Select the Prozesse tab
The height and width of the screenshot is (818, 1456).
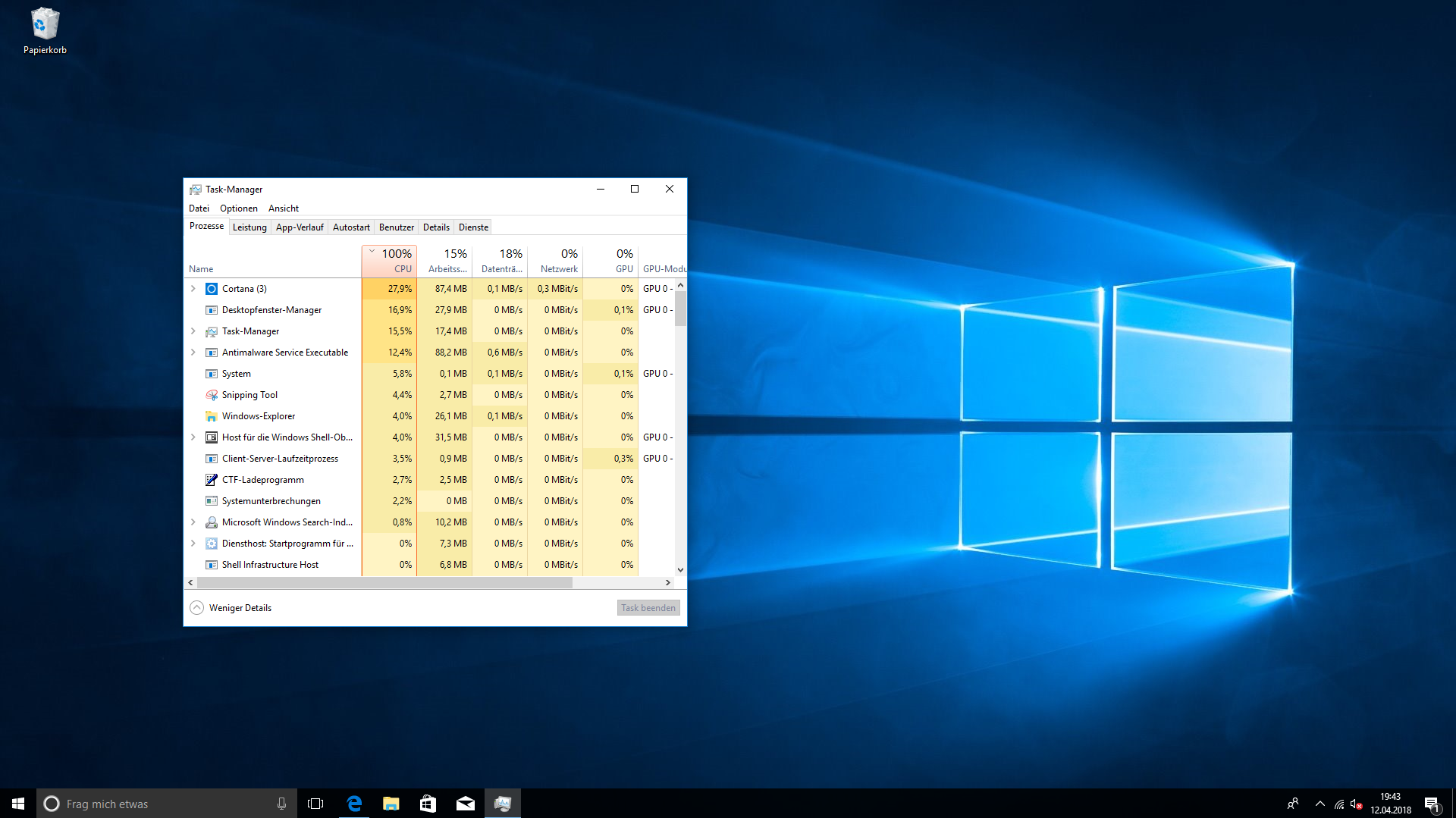(x=207, y=227)
